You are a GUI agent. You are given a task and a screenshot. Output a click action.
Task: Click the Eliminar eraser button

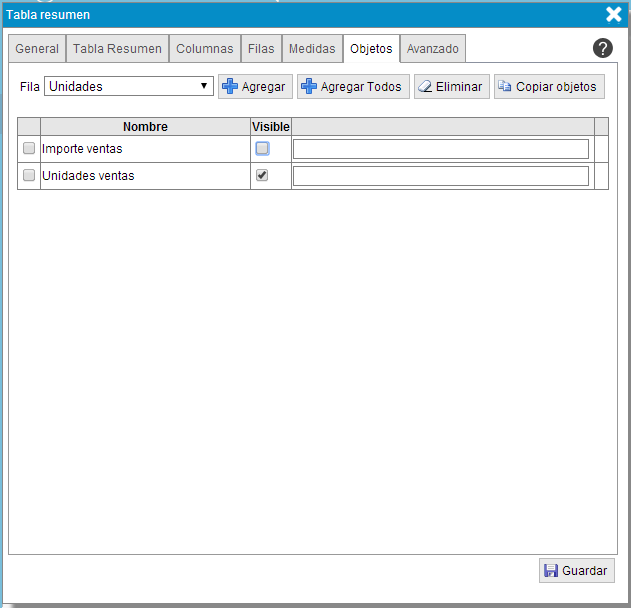pos(451,87)
